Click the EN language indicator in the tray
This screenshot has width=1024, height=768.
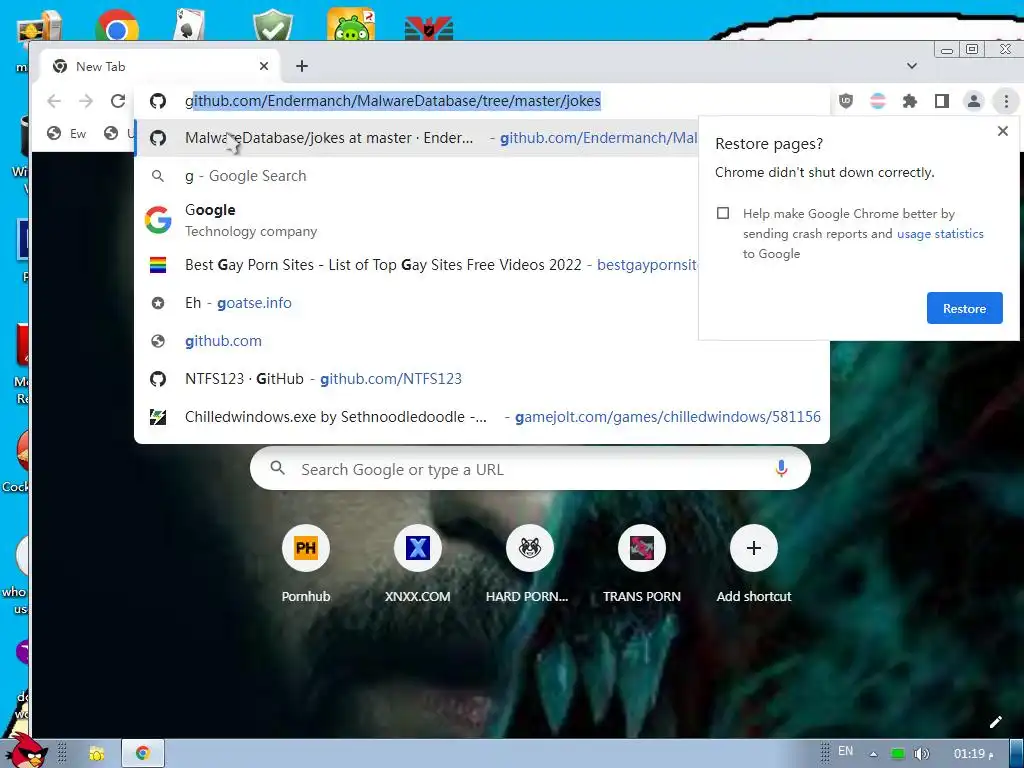(x=845, y=752)
